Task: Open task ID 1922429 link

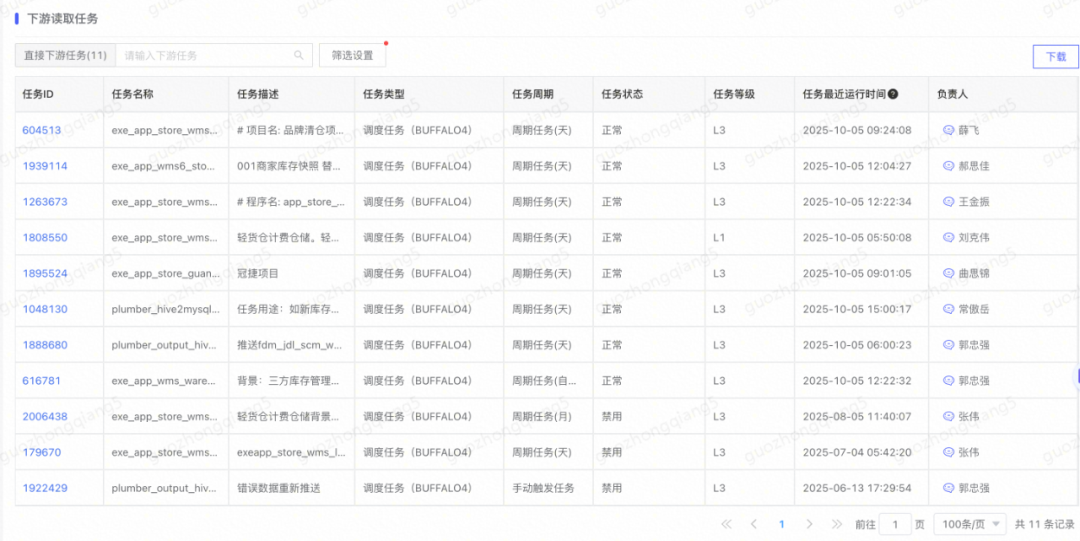Action: coord(45,489)
